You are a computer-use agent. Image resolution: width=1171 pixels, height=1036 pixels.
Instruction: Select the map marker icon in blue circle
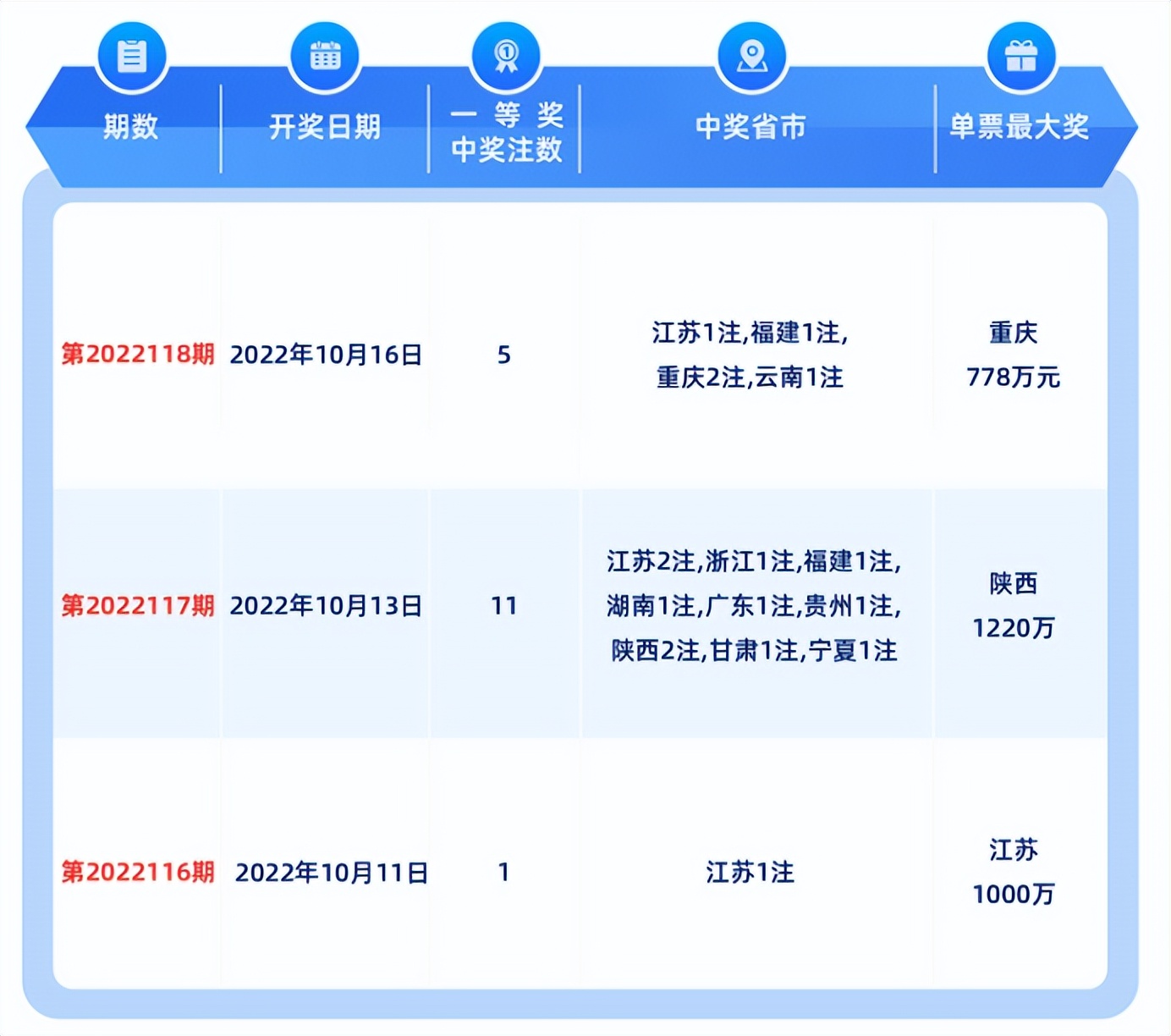coord(750,54)
